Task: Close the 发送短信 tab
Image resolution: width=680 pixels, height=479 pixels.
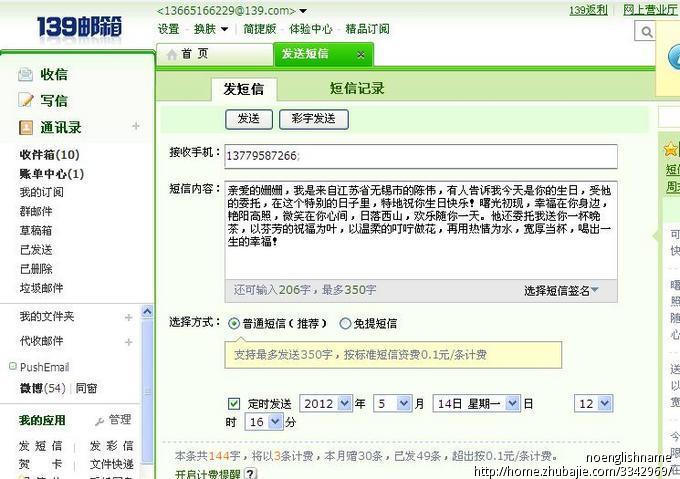Action: [360, 55]
